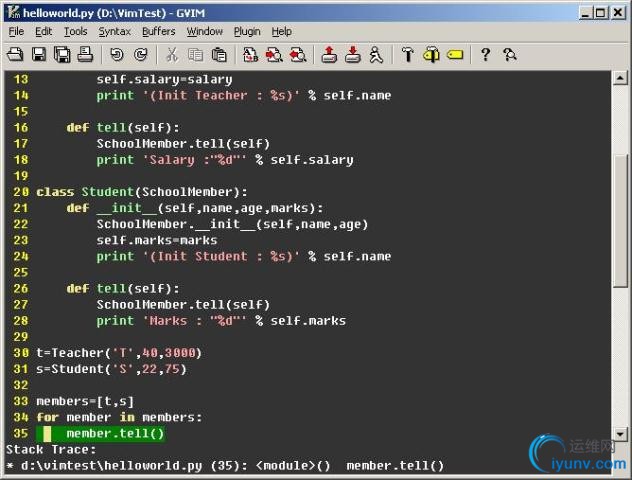Click scrollbar down arrow button
This screenshot has height=480, width=632.
coord(620,434)
